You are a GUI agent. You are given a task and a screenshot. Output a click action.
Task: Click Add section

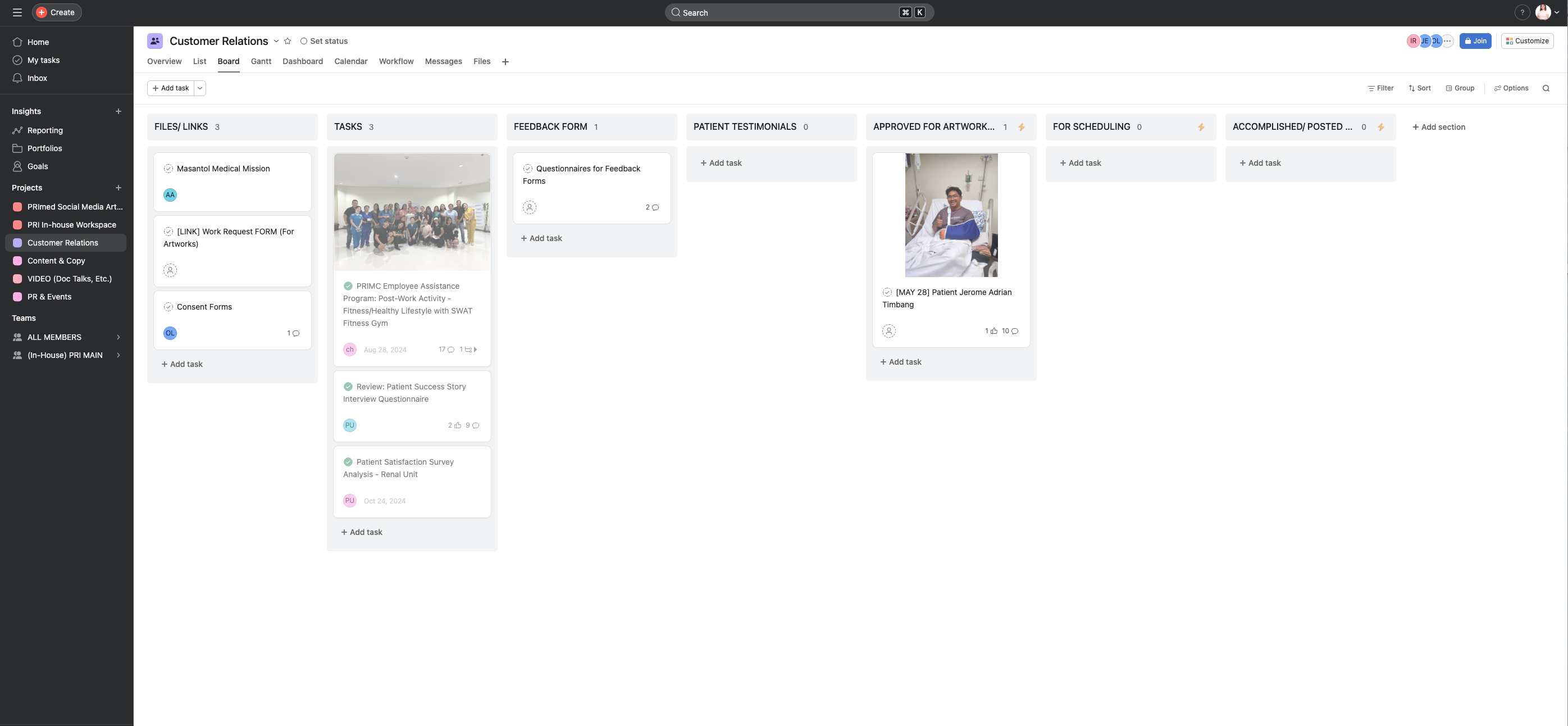point(1438,128)
